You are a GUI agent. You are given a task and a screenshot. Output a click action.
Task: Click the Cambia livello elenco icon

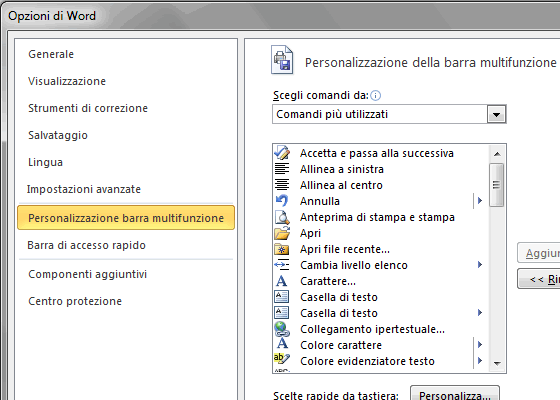point(282,265)
